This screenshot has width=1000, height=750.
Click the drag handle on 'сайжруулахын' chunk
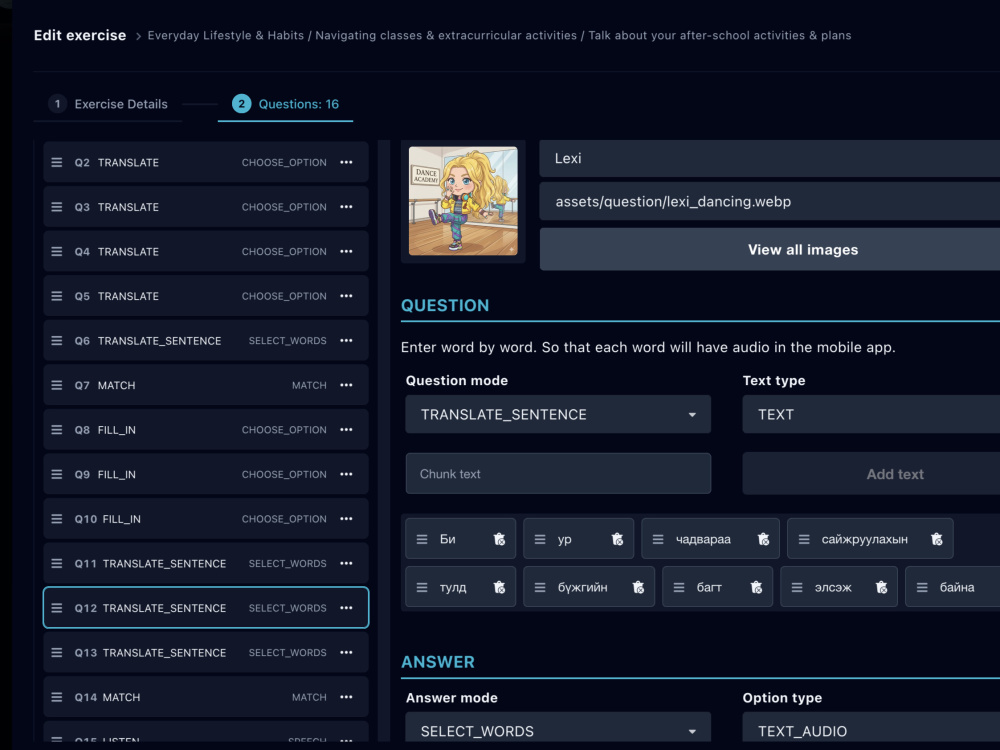tap(804, 540)
